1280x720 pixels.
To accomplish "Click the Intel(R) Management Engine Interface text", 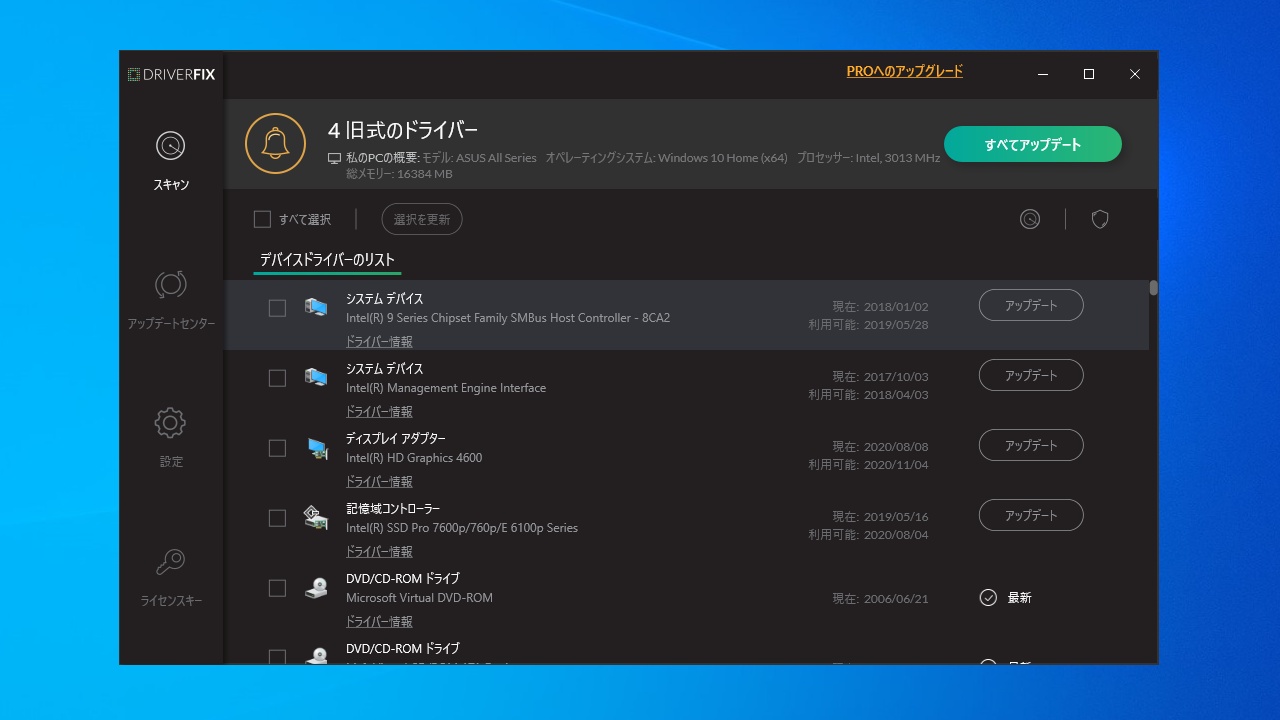I will (x=446, y=388).
